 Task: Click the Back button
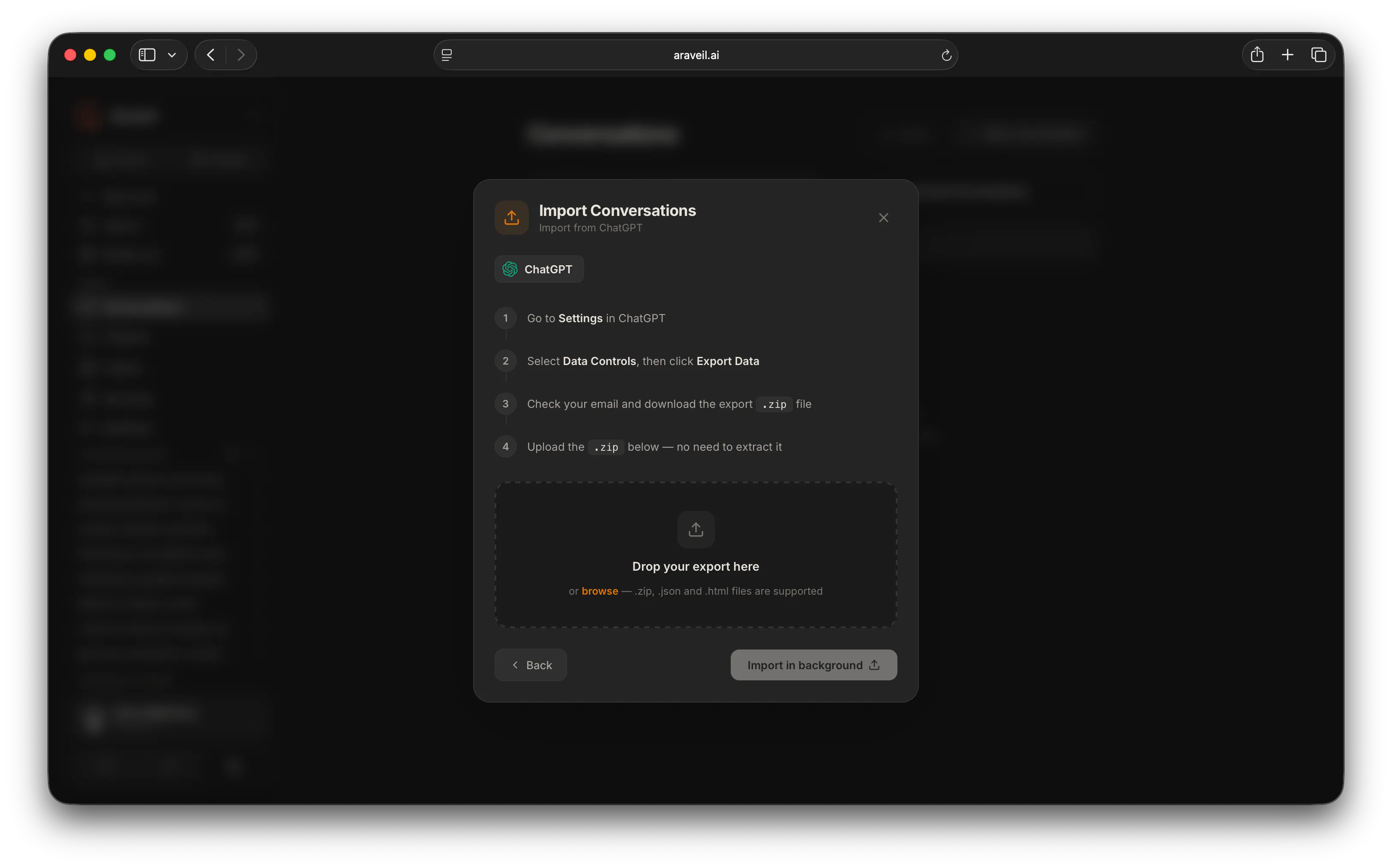point(531,665)
